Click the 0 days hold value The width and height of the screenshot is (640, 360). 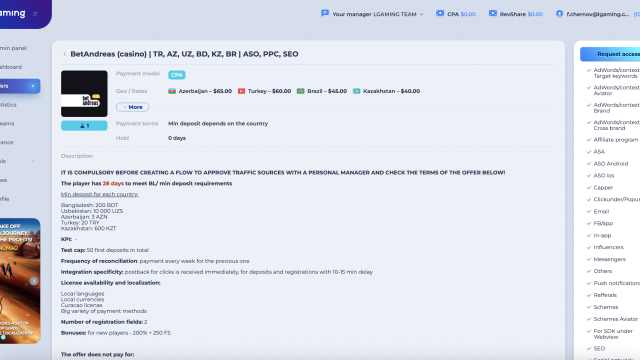click(177, 138)
